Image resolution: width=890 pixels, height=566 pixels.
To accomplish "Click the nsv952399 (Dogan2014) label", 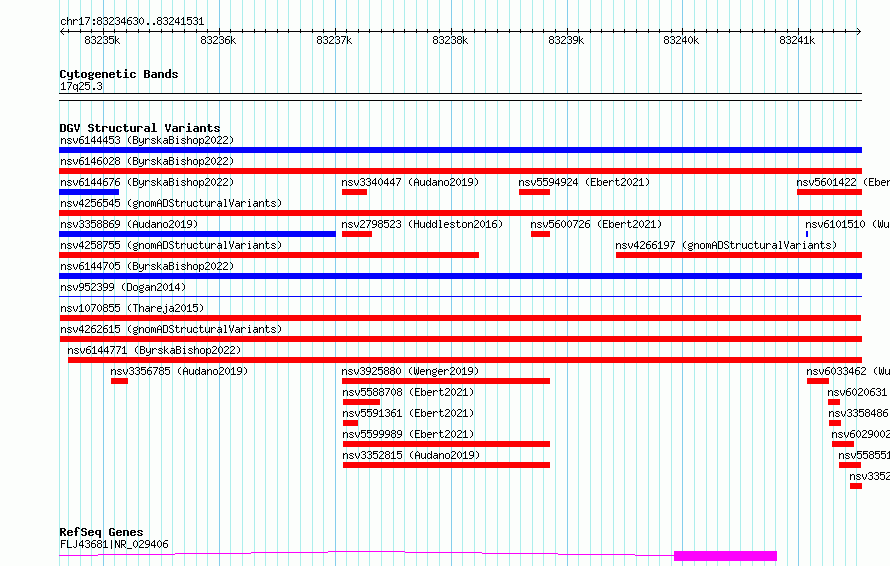I will point(123,287).
